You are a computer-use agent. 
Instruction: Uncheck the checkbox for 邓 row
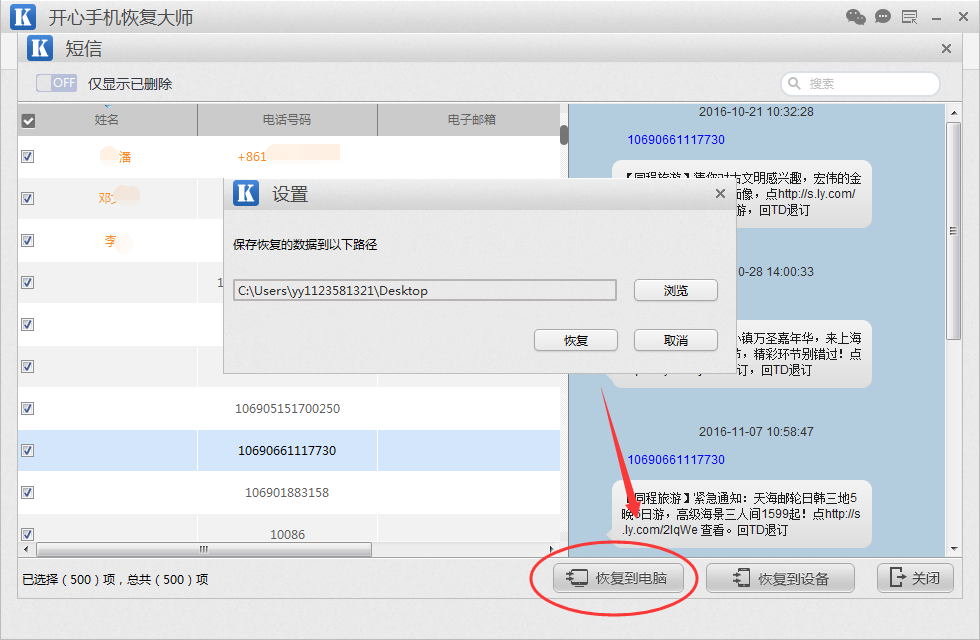tap(28, 198)
